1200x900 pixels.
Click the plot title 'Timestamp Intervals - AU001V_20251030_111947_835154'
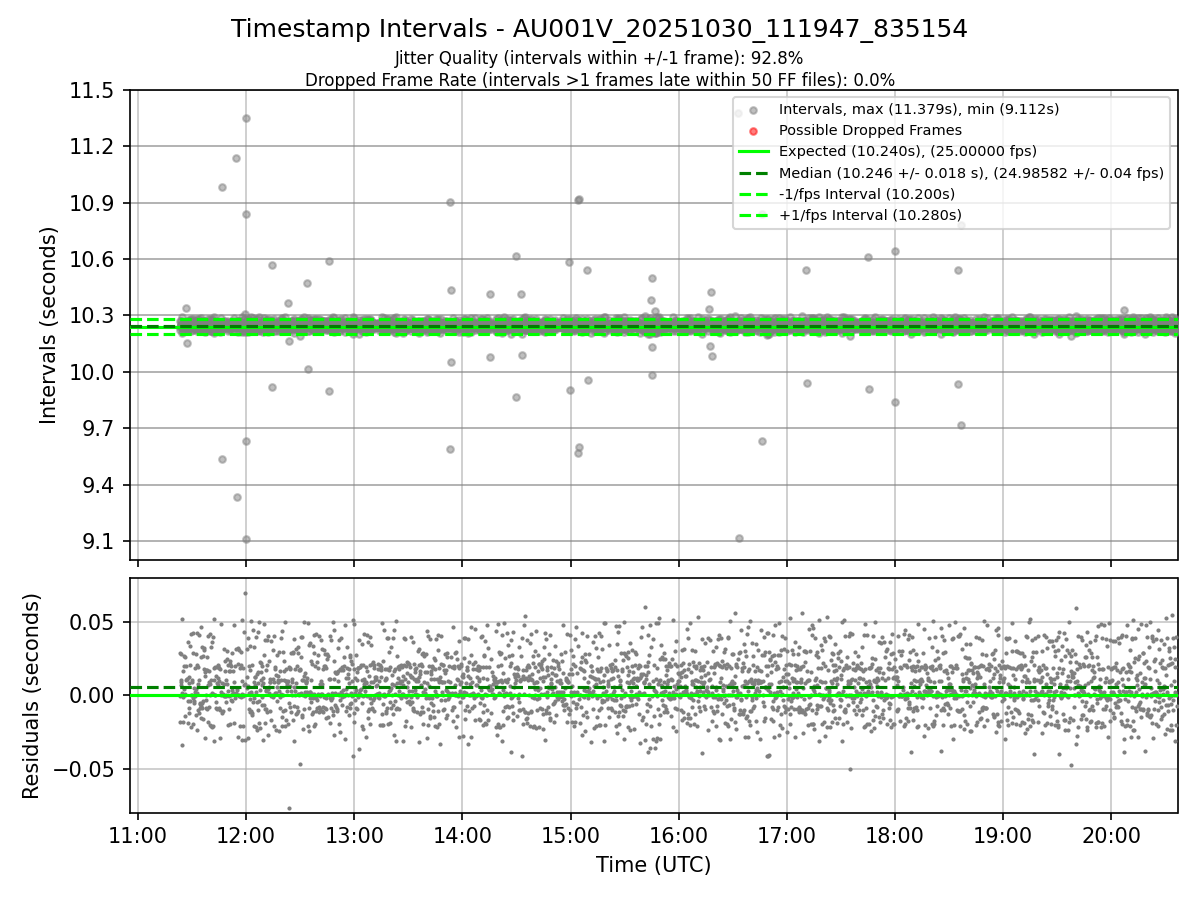(x=599, y=29)
